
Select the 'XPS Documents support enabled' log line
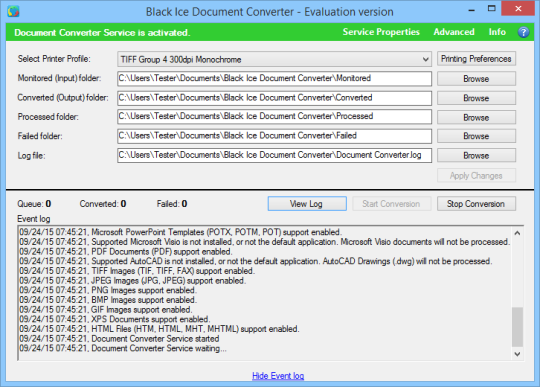click(x=114, y=320)
